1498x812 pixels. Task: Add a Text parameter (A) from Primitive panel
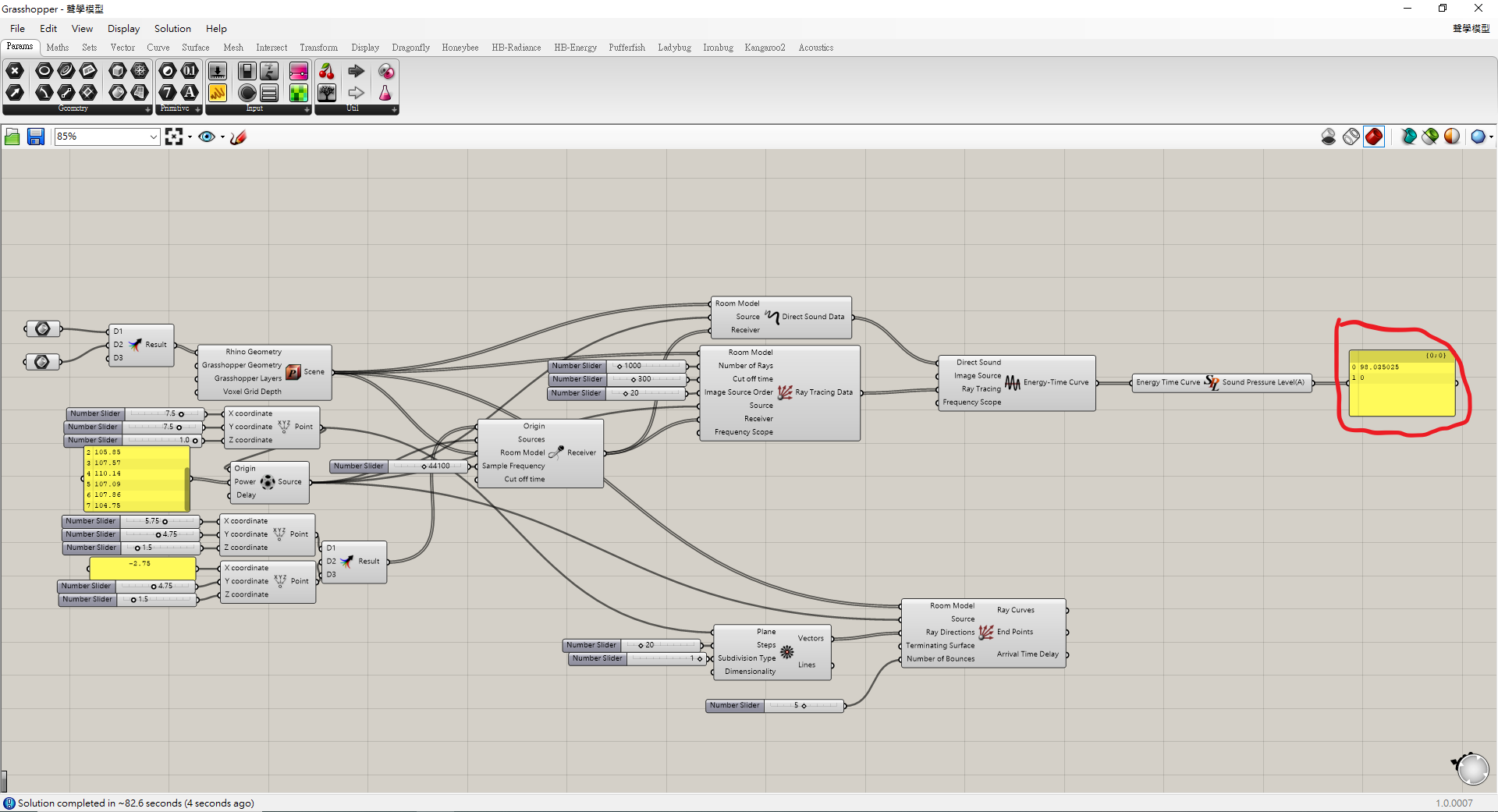[x=190, y=93]
